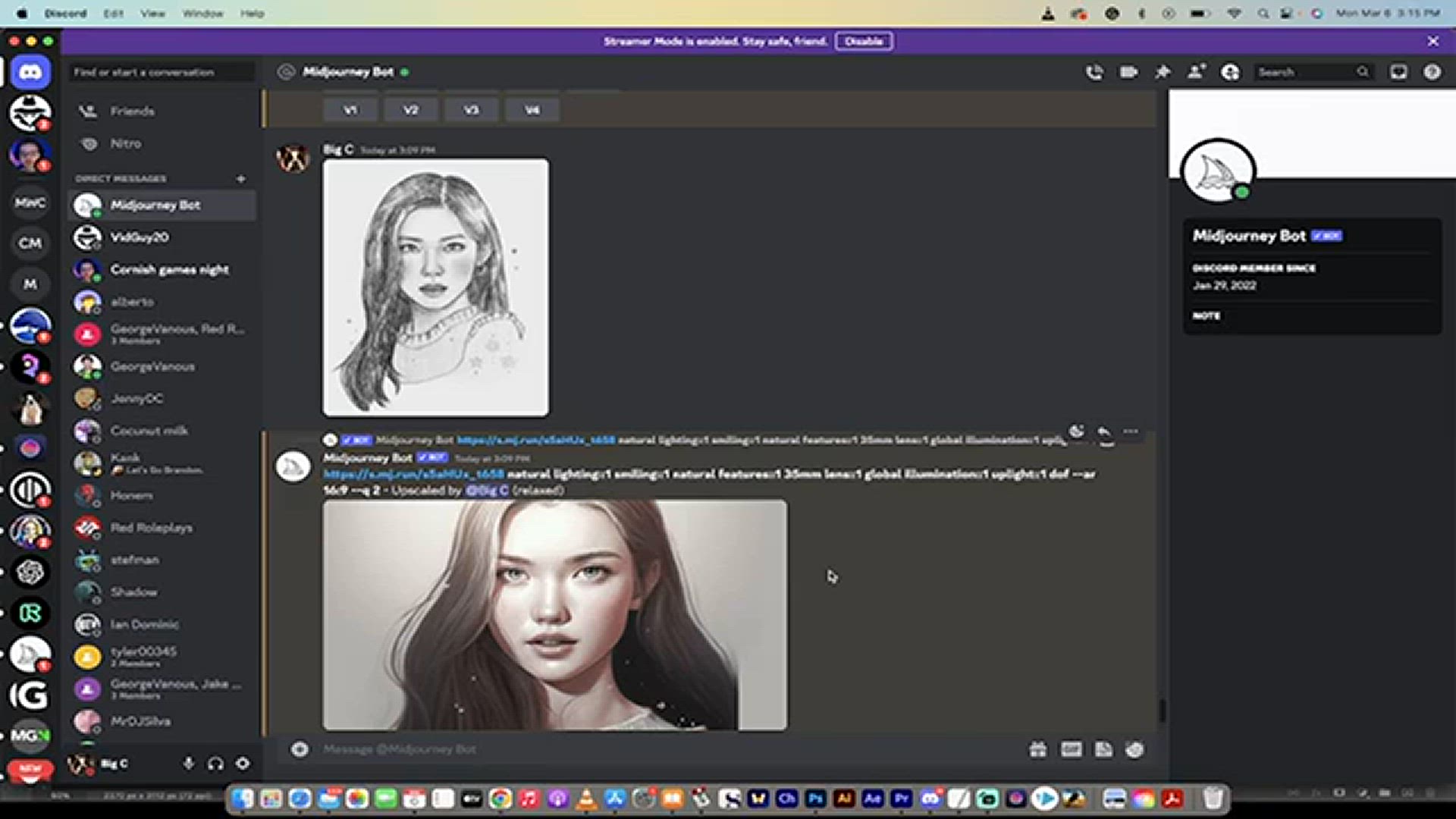Start a video call from the header
The width and height of the screenshot is (1456, 819).
click(x=1128, y=72)
